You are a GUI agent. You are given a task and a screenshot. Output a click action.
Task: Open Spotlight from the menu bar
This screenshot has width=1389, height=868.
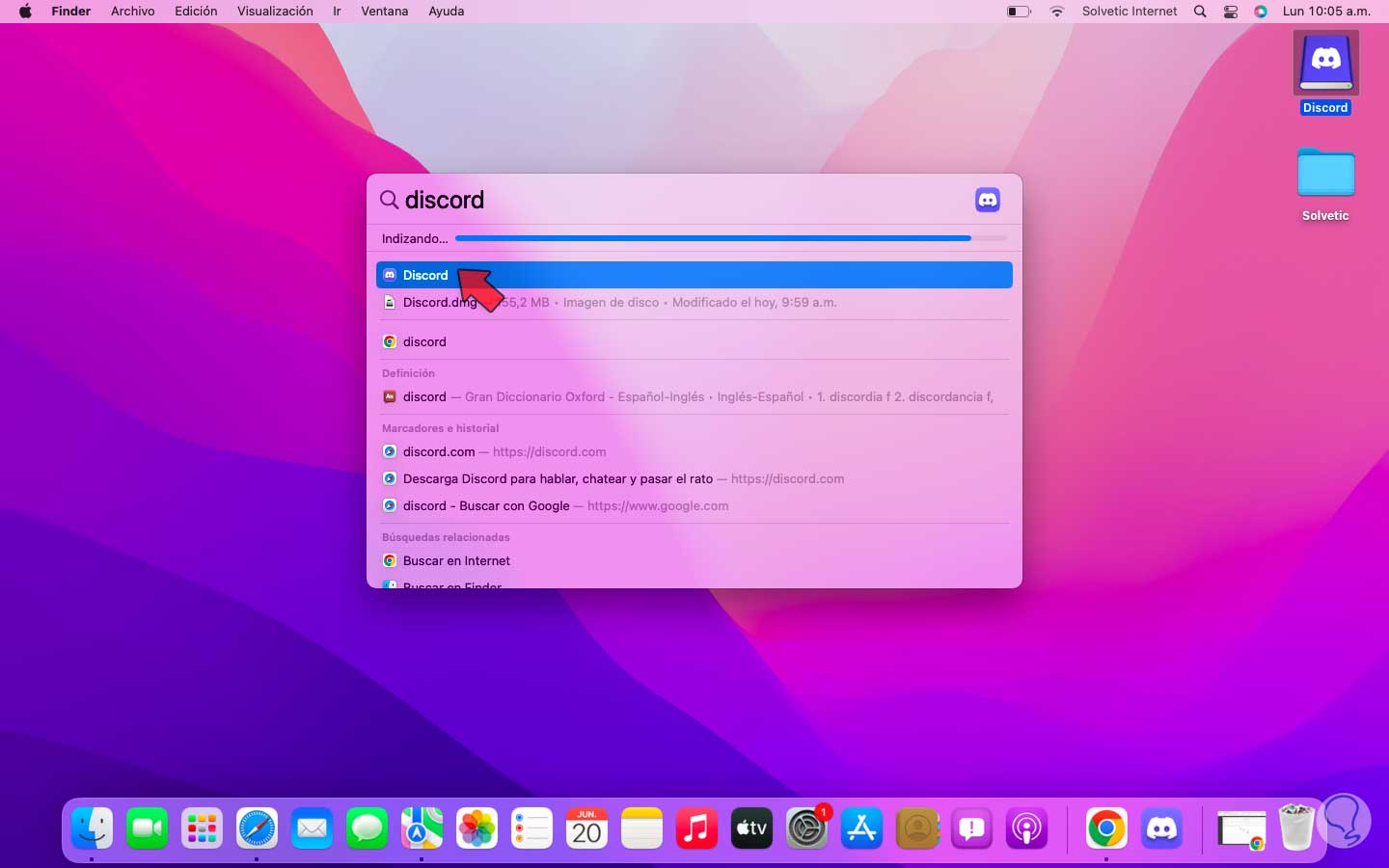1200,12
